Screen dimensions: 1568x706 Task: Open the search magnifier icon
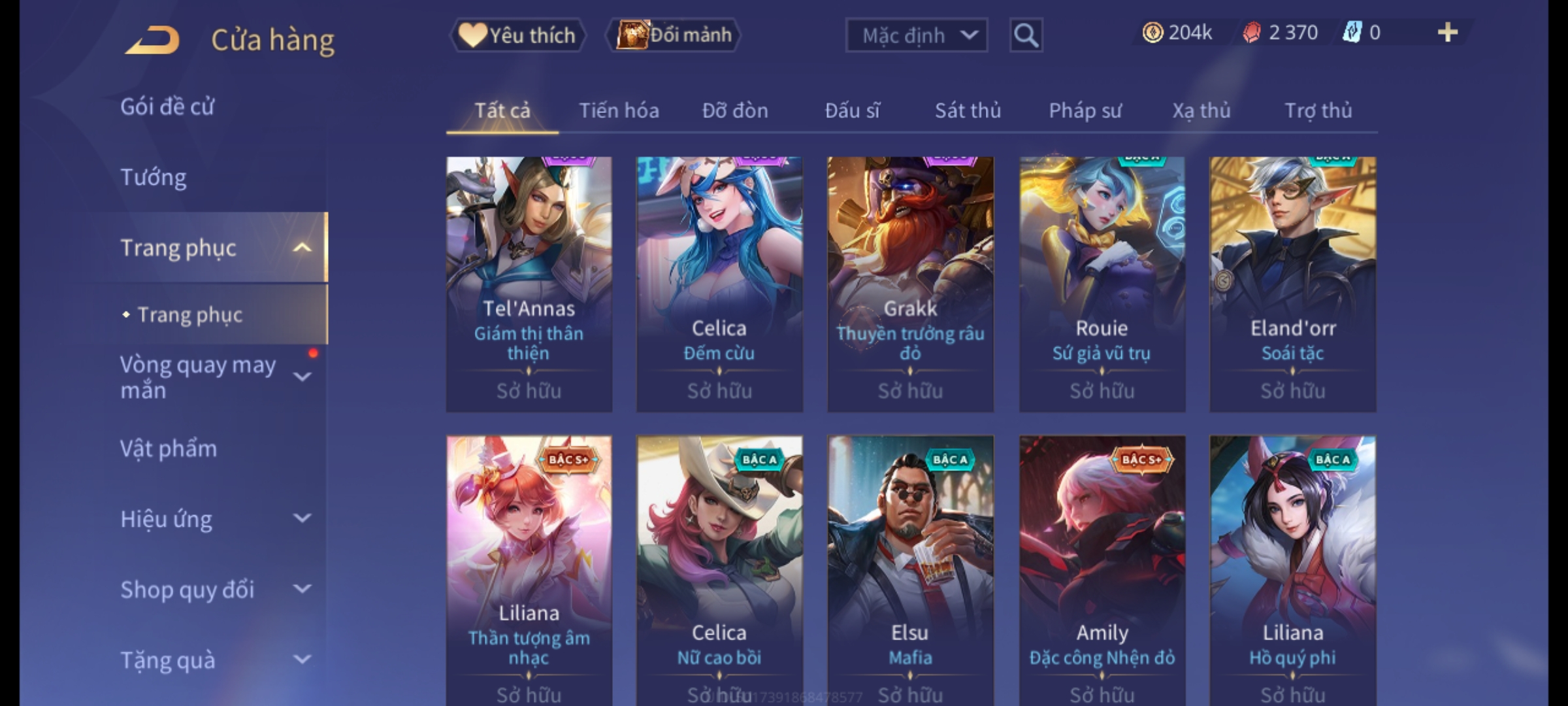[x=1026, y=35]
